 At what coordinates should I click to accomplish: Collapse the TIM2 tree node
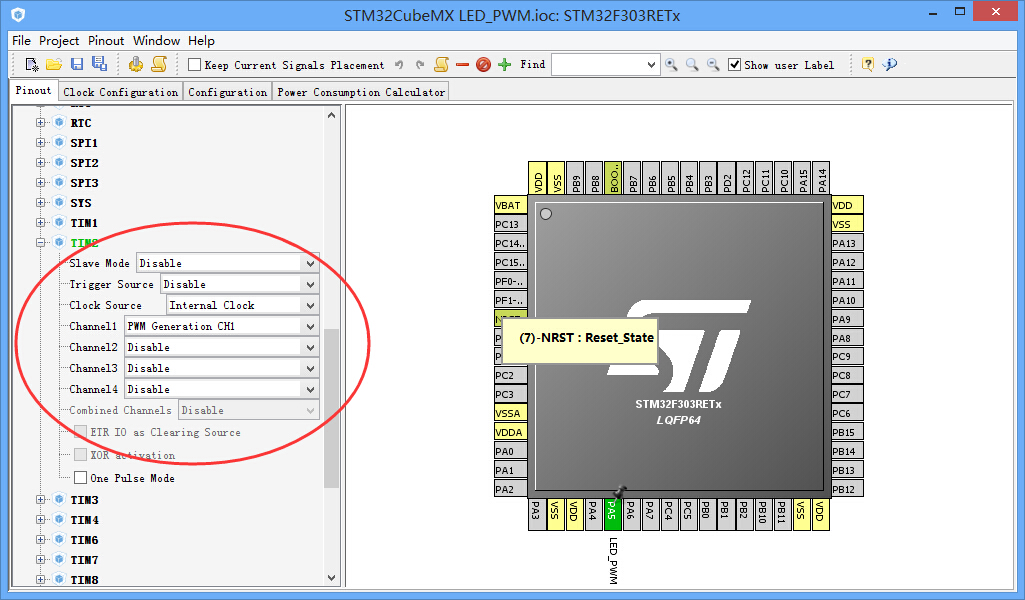pyautogui.click(x=41, y=242)
